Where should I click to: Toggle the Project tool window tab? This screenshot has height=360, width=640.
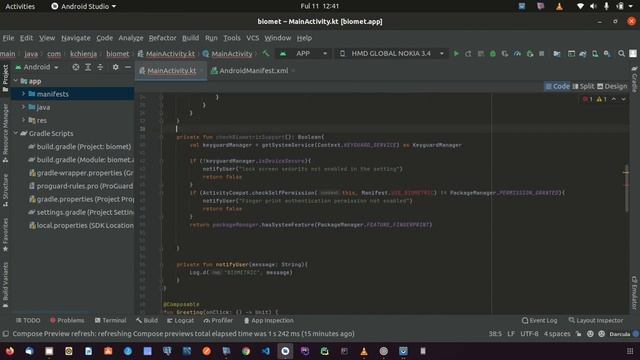click(5, 78)
